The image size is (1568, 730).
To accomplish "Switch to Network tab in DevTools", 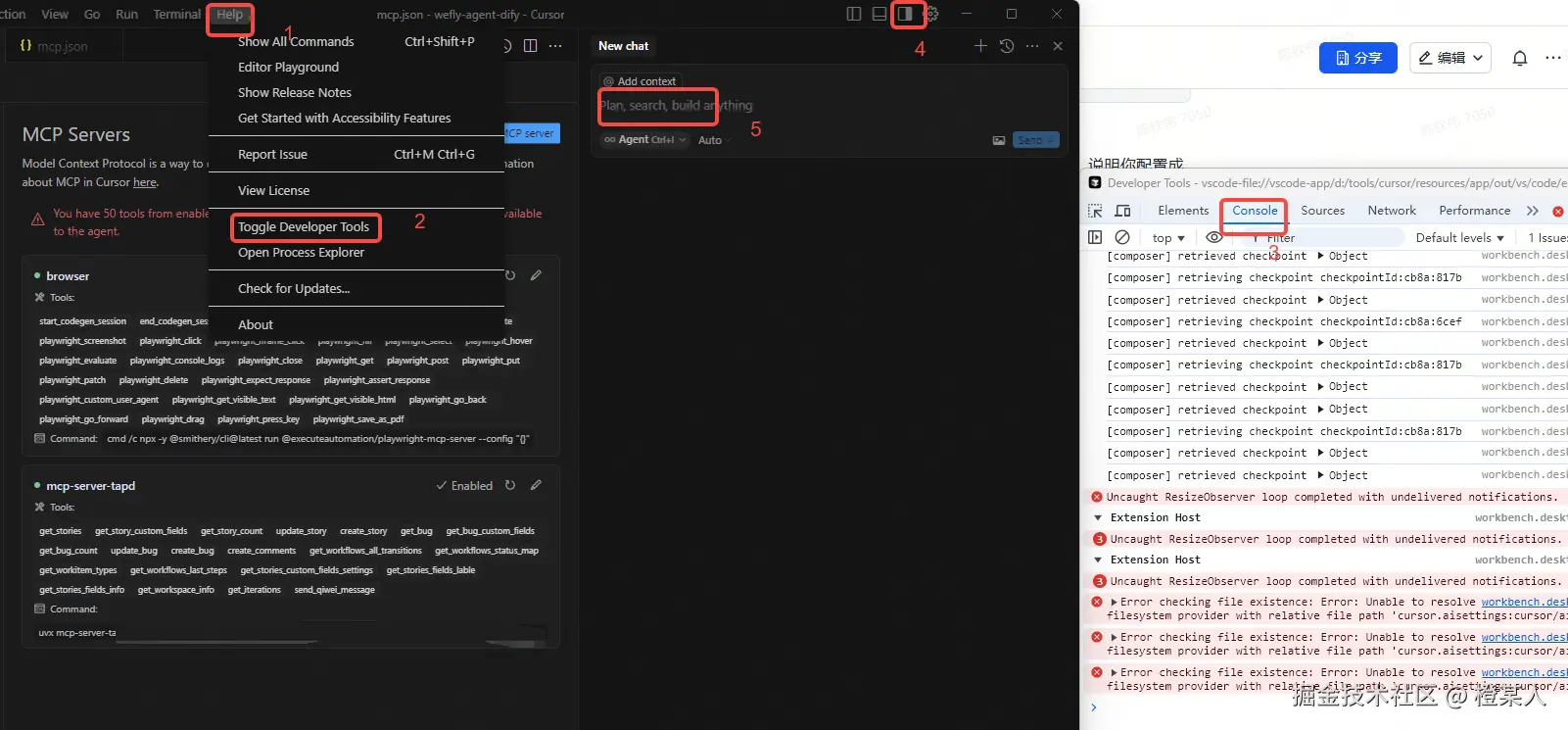I will (1392, 211).
